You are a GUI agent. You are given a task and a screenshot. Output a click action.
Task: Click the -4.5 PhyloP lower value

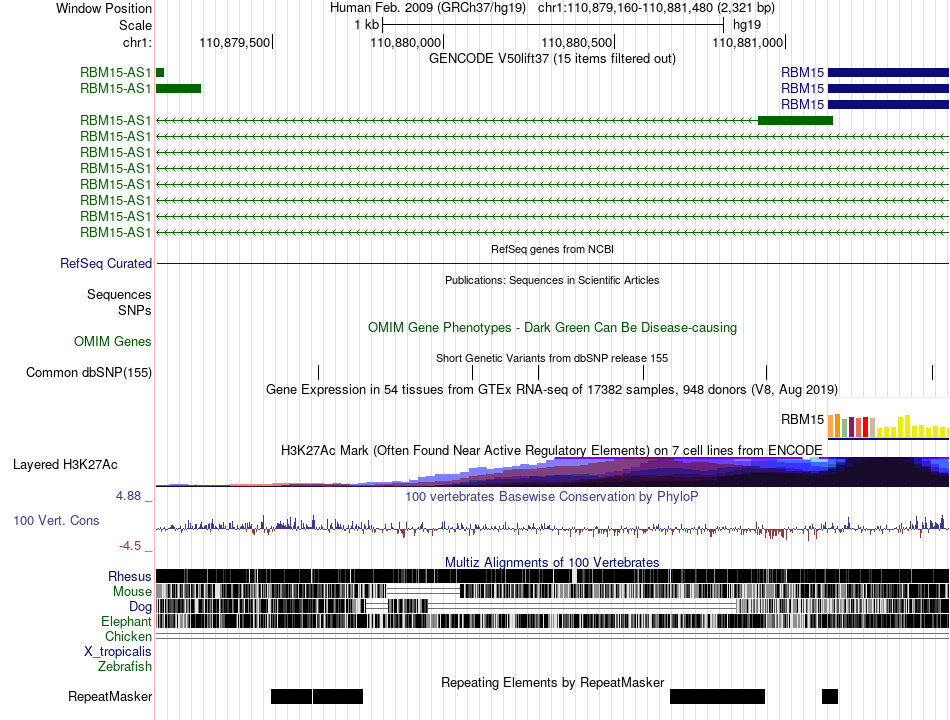pos(130,546)
